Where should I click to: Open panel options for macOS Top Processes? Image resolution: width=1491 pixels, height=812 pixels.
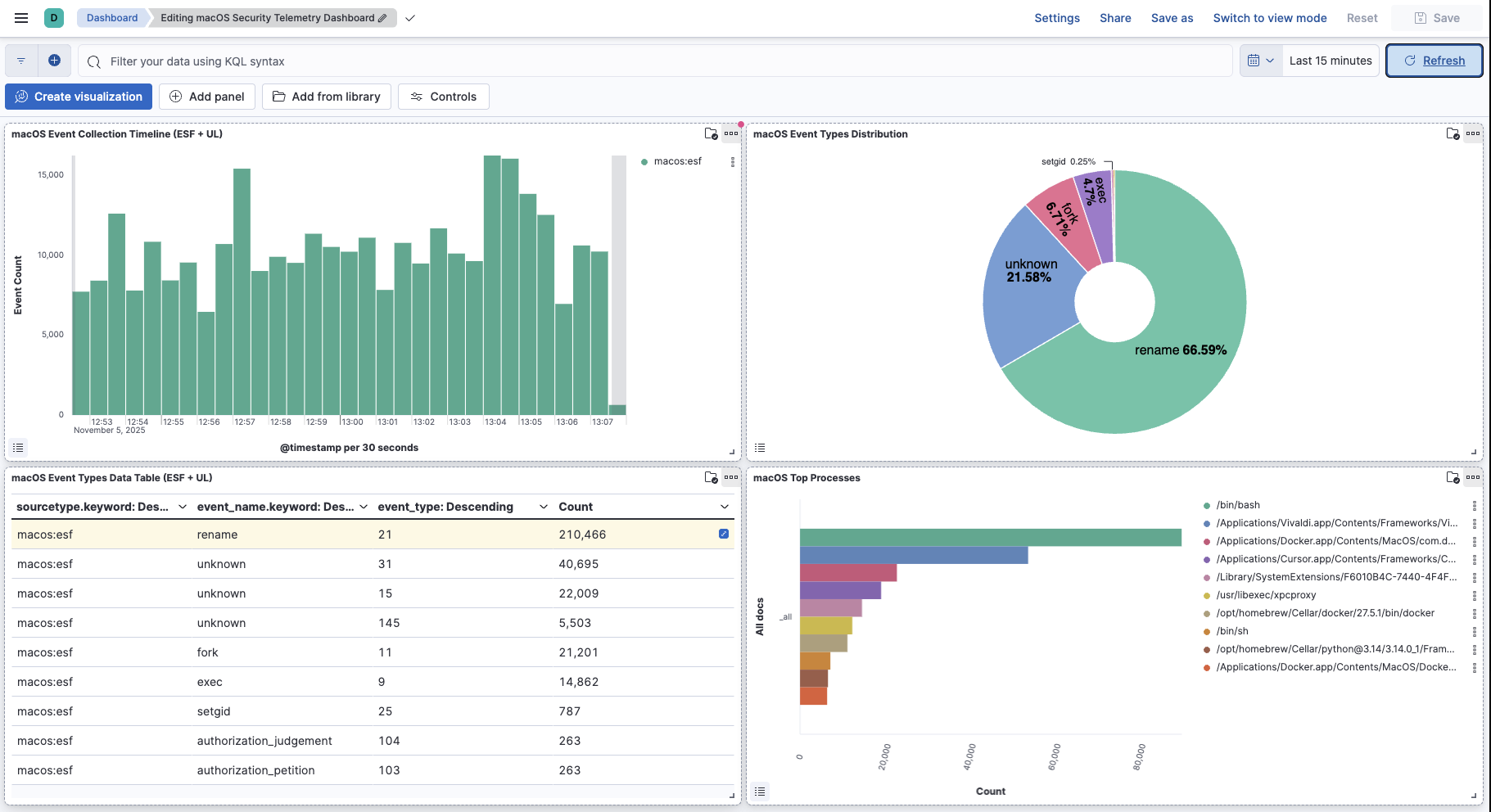pyautogui.click(x=1475, y=477)
